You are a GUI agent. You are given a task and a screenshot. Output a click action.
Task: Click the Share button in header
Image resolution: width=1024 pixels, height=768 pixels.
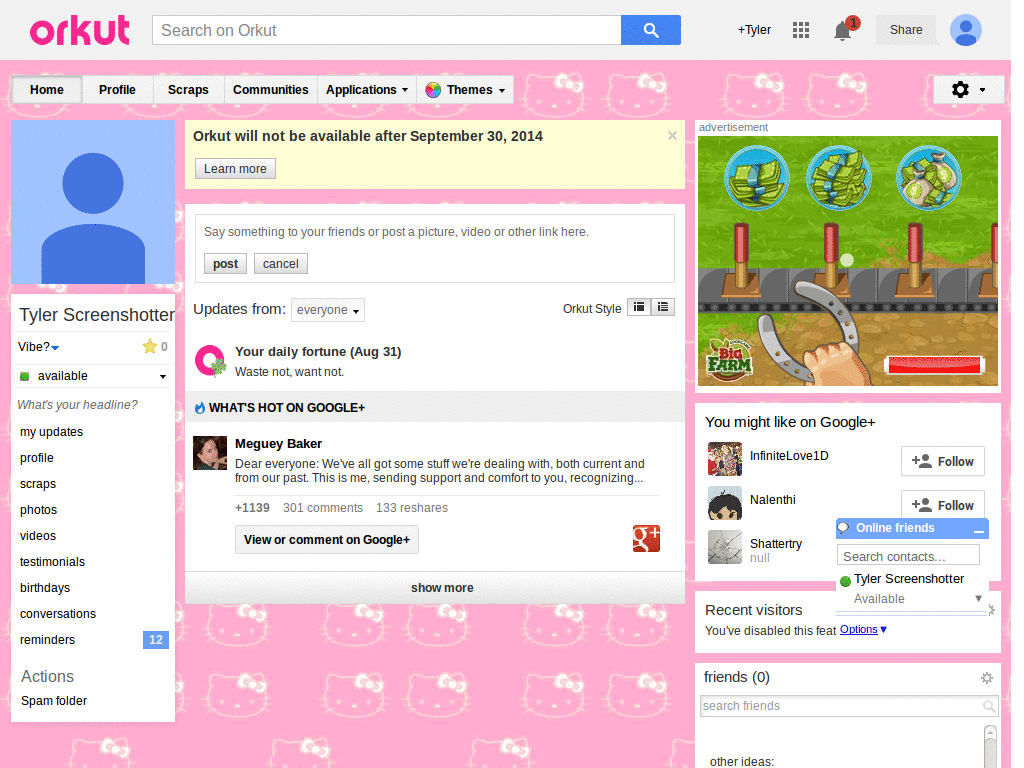click(x=906, y=30)
